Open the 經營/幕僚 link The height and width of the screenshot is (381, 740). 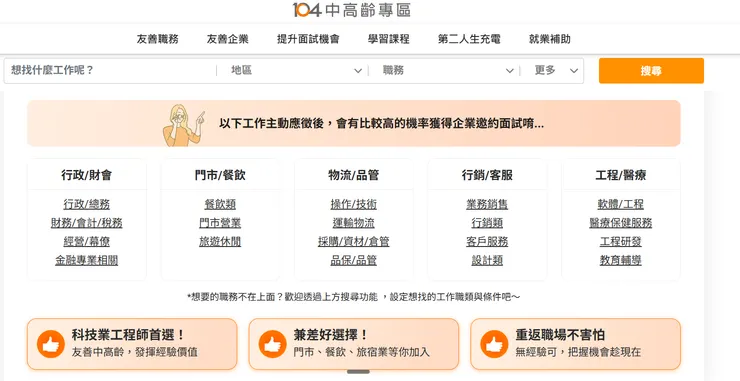click(x=86, y=241)
